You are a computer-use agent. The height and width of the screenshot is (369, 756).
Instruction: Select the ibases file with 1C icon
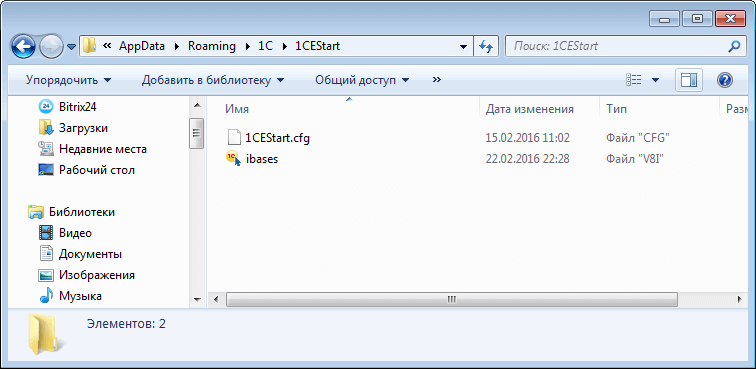[262, 159]
